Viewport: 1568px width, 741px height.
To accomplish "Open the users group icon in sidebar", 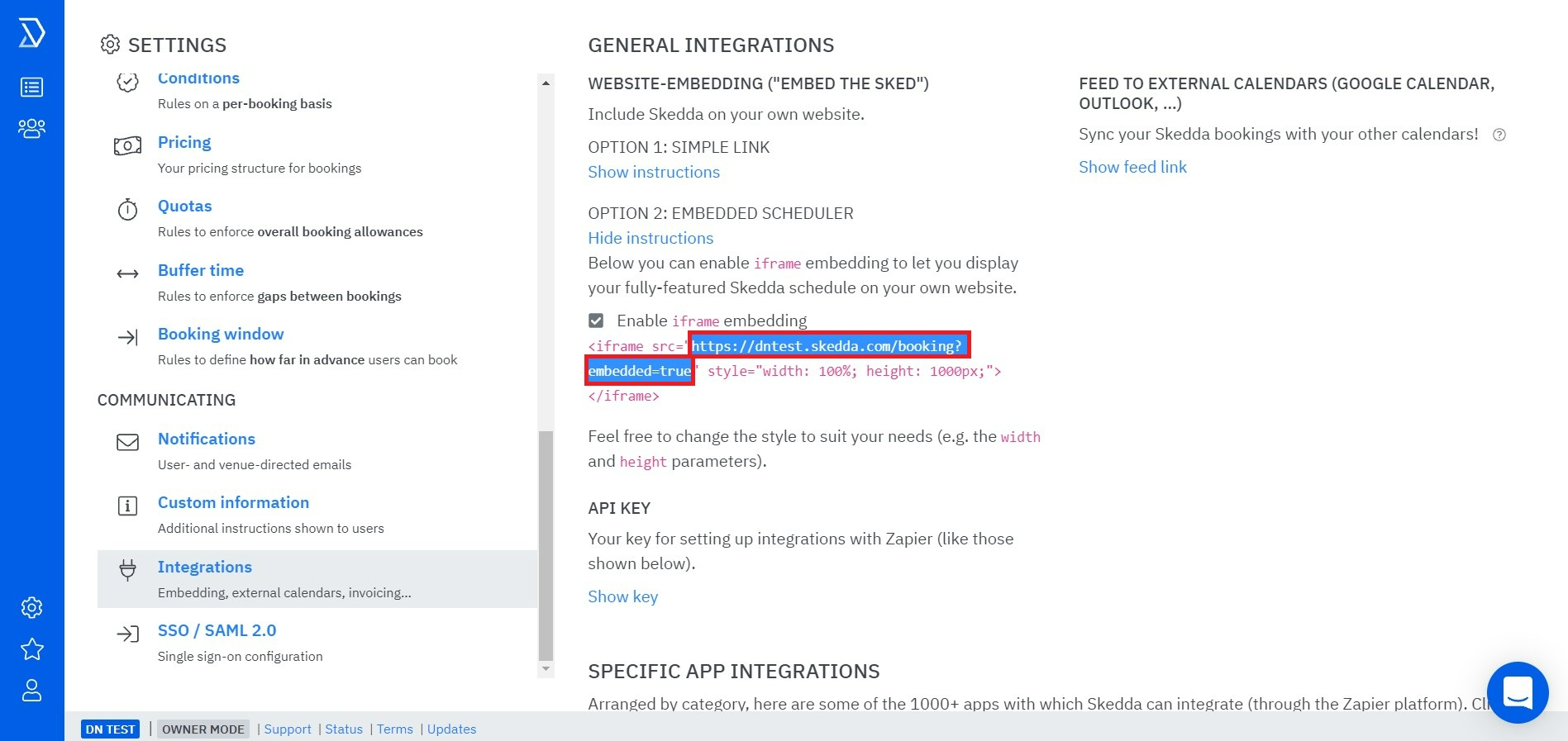I will click(x=31, y=128).
